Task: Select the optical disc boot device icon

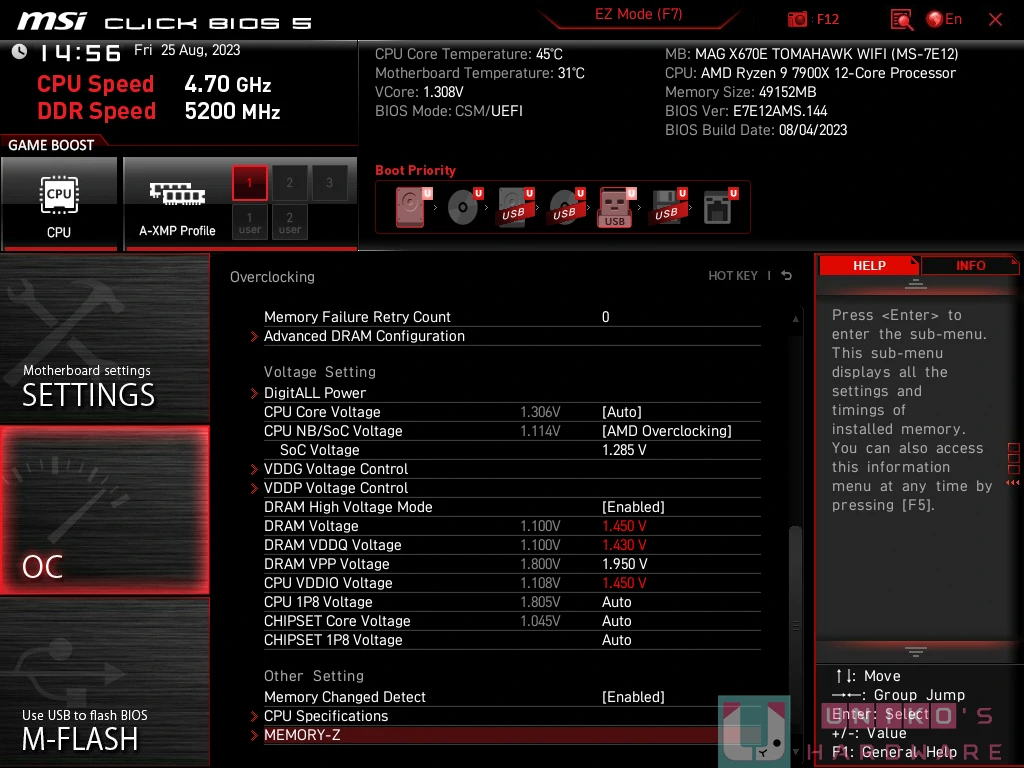Action: [464, 207]
